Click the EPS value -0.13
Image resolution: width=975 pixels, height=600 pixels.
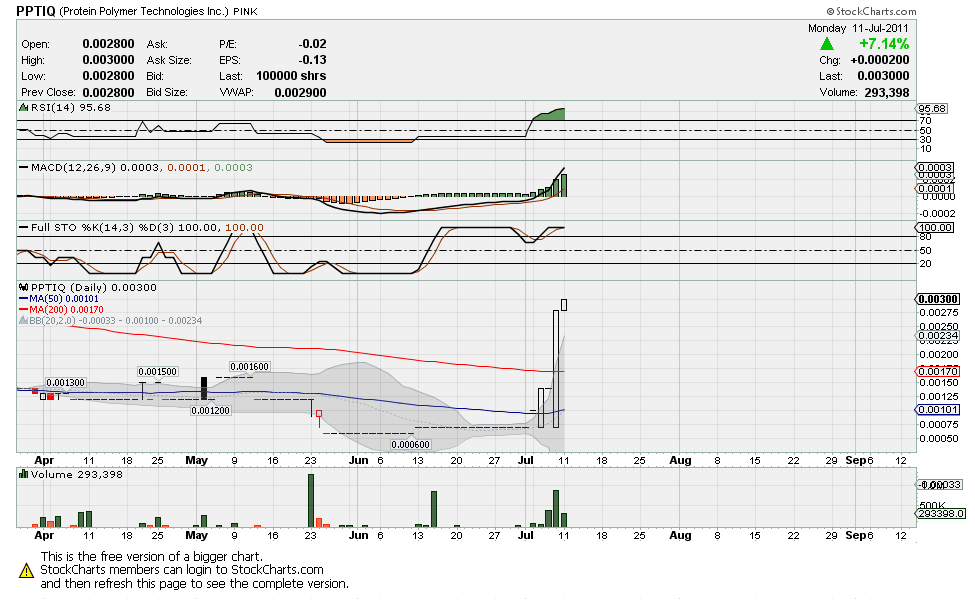coord(312,60)
